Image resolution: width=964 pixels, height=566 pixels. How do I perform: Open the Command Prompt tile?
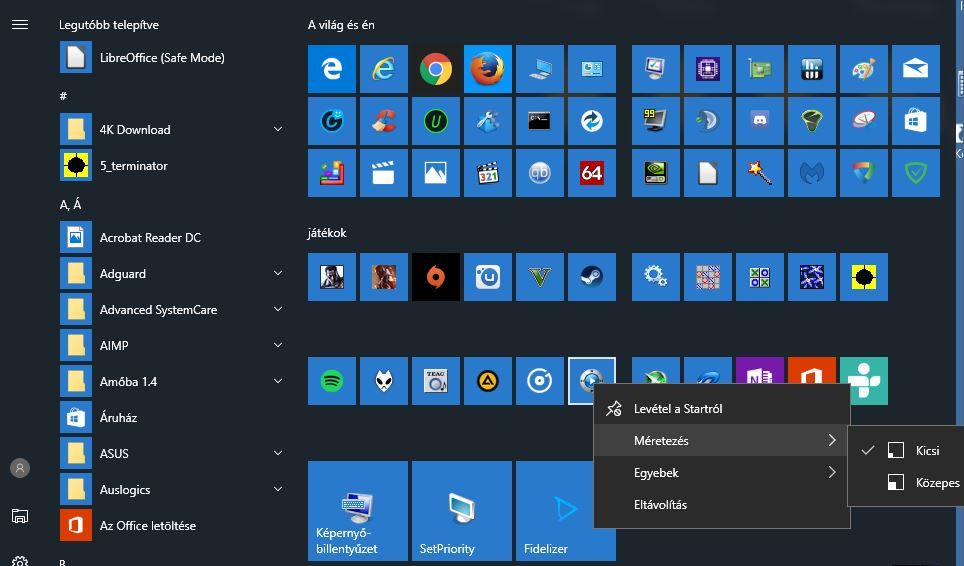click(540, 121)
